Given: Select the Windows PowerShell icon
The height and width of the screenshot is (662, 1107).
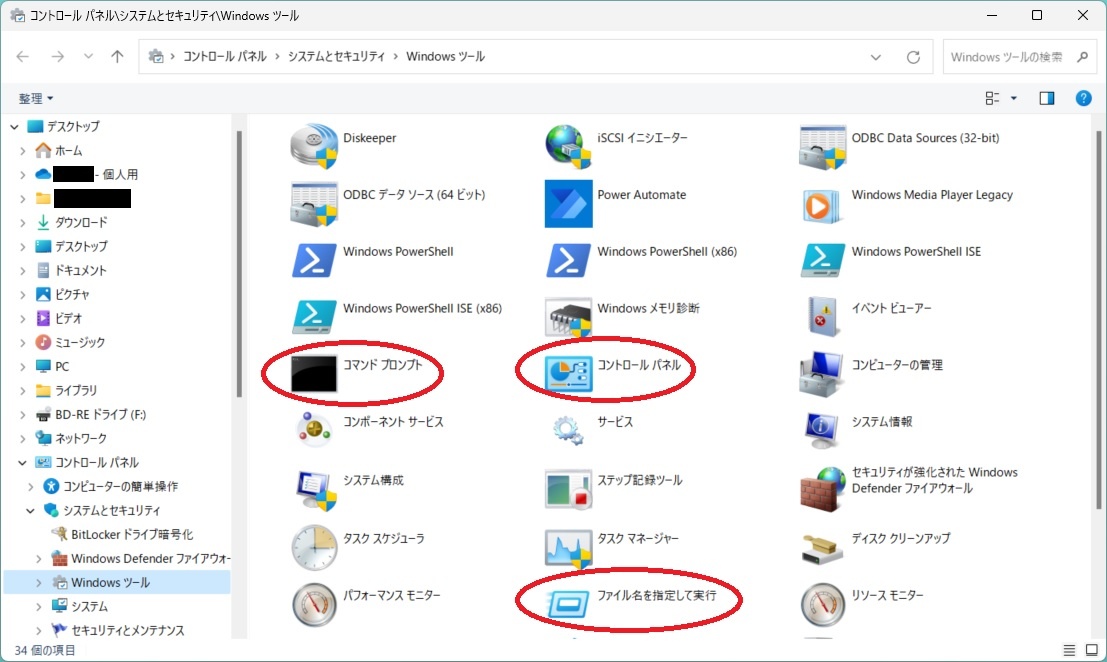Looking at the screenshot, I should coord(314,260).
